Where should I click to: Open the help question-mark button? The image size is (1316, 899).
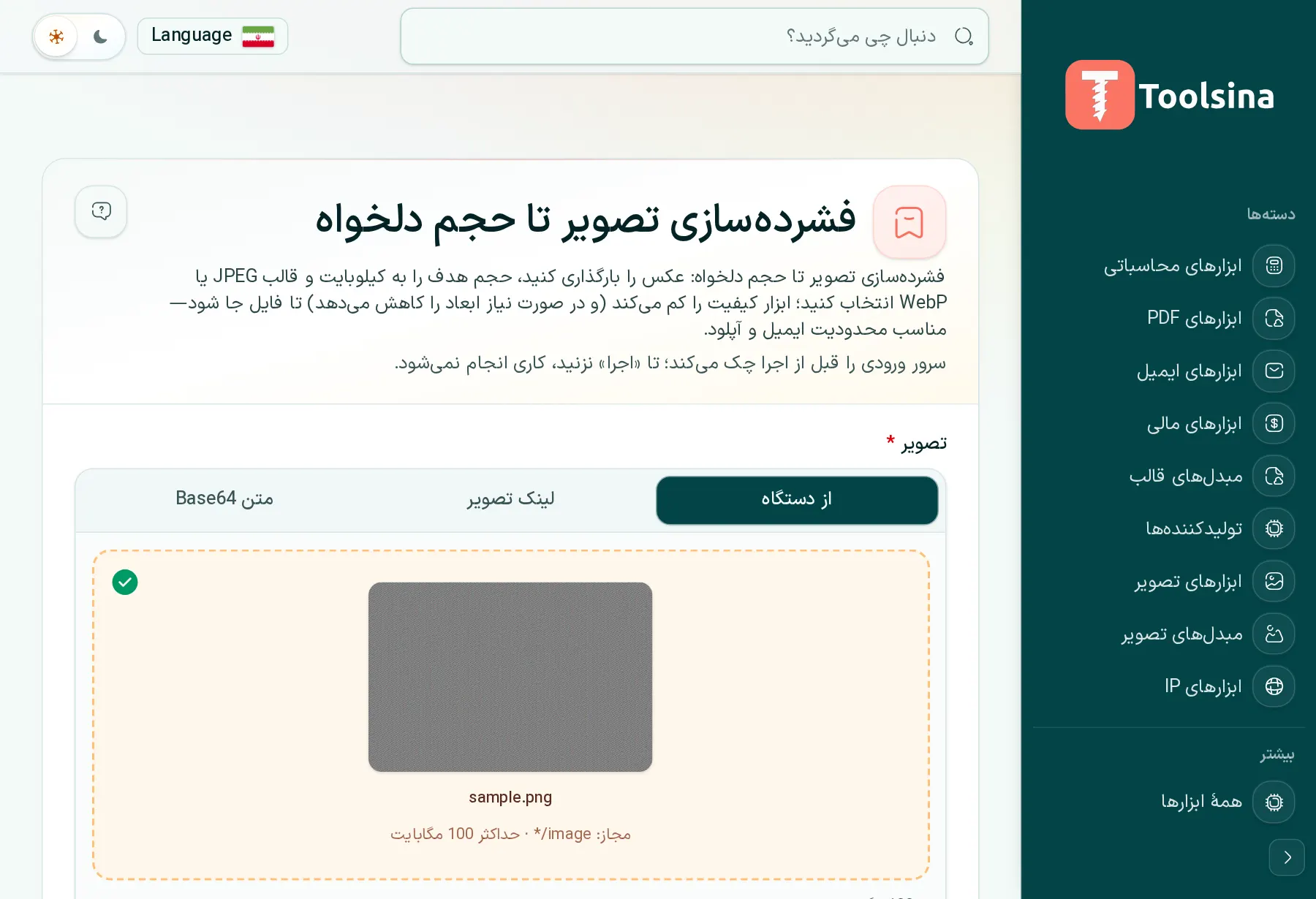pos(101,211)
